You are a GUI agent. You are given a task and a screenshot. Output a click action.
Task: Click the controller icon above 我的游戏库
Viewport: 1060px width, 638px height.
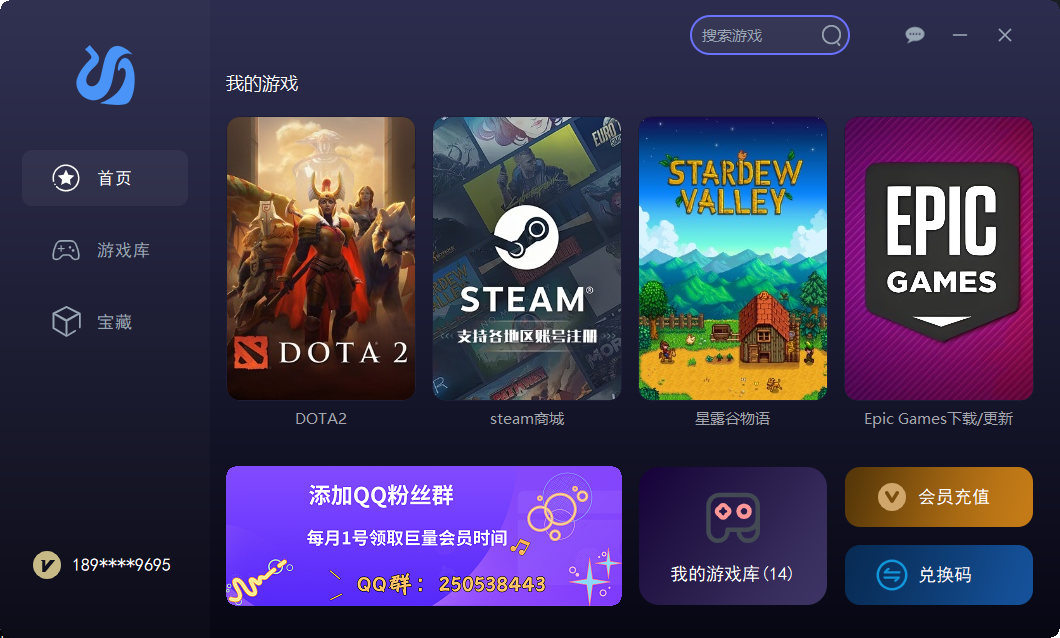pos(733,518)
